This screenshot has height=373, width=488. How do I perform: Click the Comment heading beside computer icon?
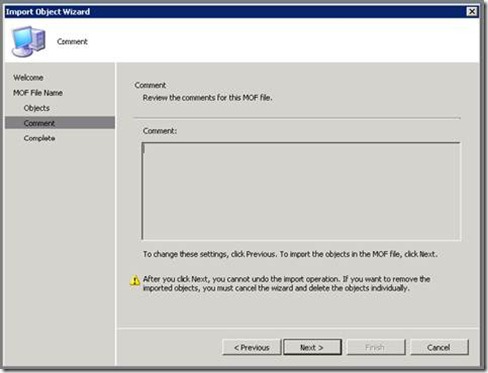pyautogui.click(x=72, y=42)
